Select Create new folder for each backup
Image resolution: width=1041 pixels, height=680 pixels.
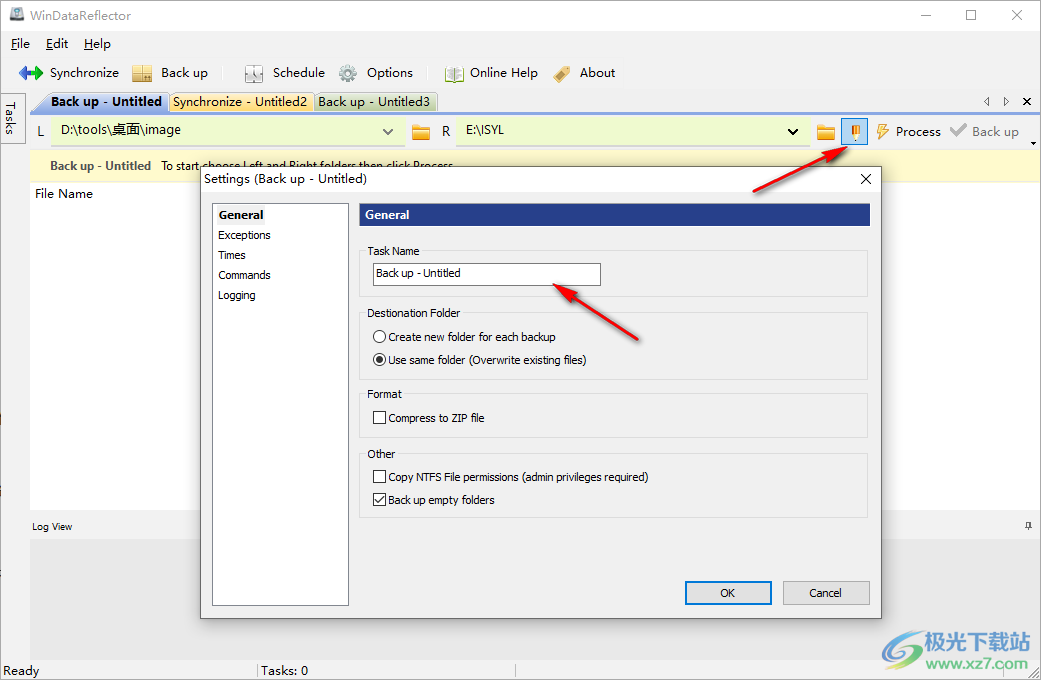(379, 337)
